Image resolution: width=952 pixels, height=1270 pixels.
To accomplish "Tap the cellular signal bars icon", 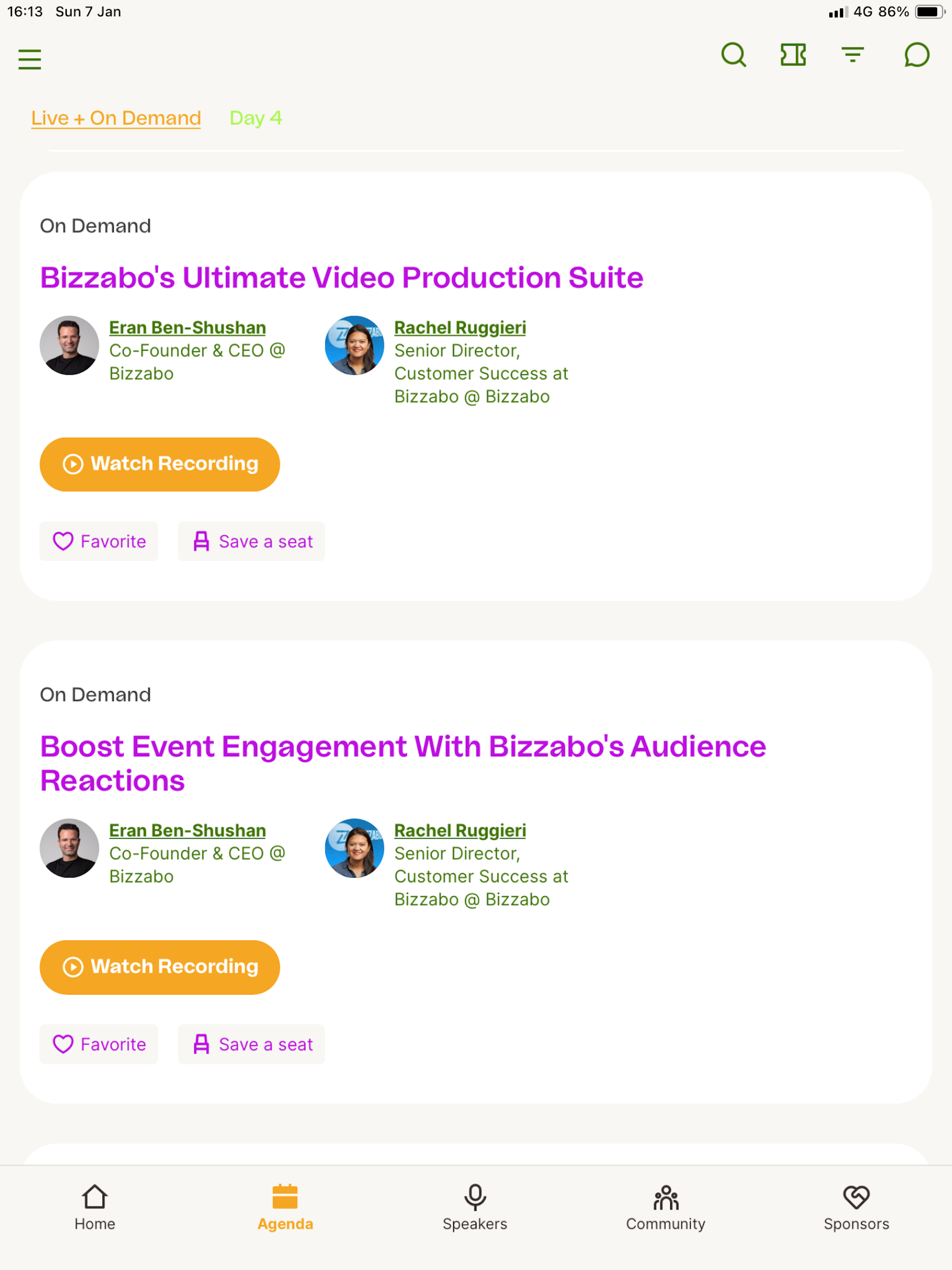I will 838,12.
